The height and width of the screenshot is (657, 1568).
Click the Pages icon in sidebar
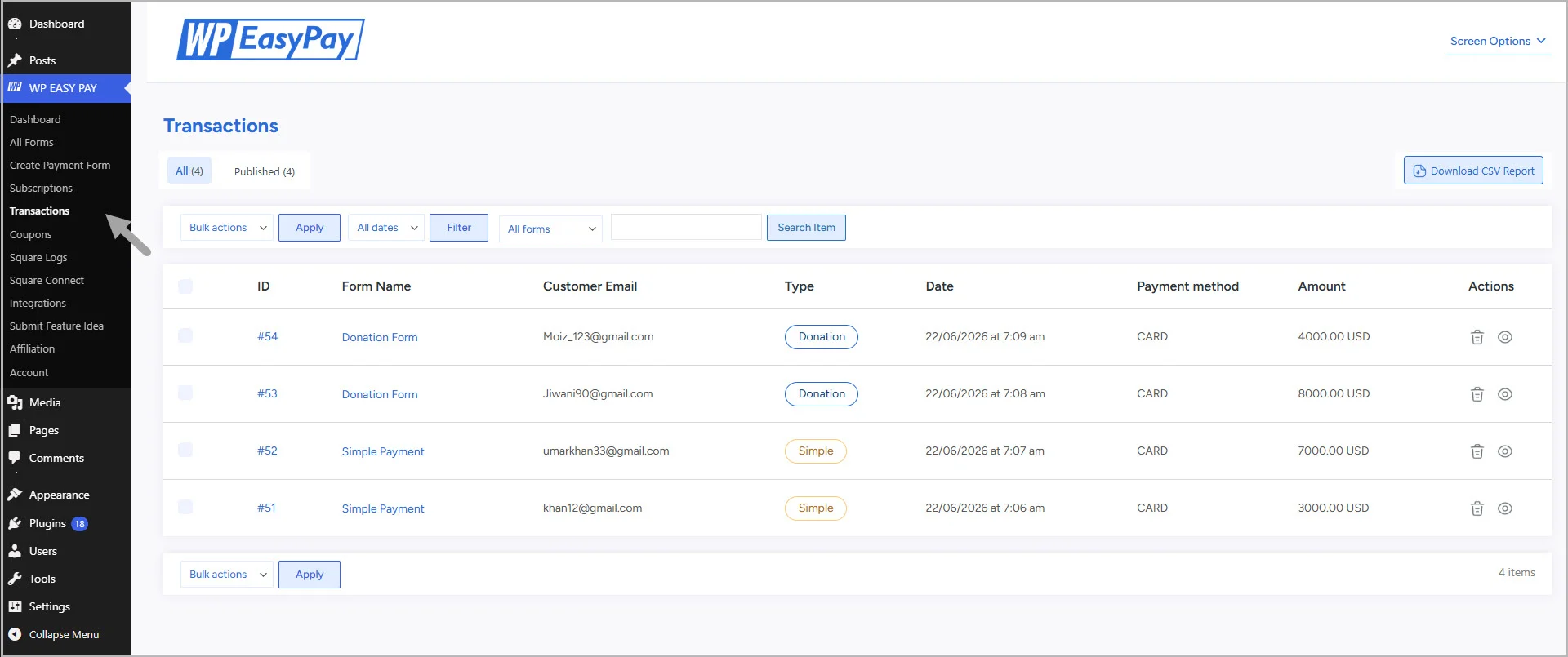click(15, 430)
